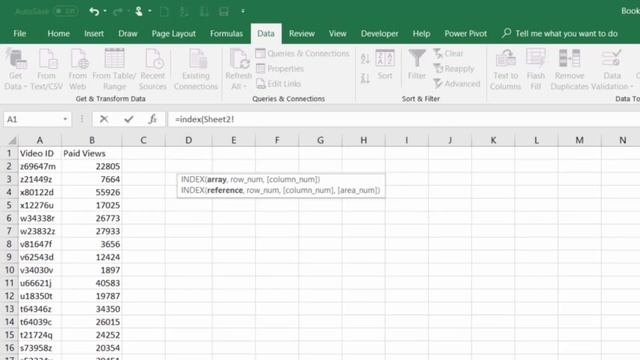The image size is (640, 360).
Task: Open Data Validation
Action: [611, 69]
